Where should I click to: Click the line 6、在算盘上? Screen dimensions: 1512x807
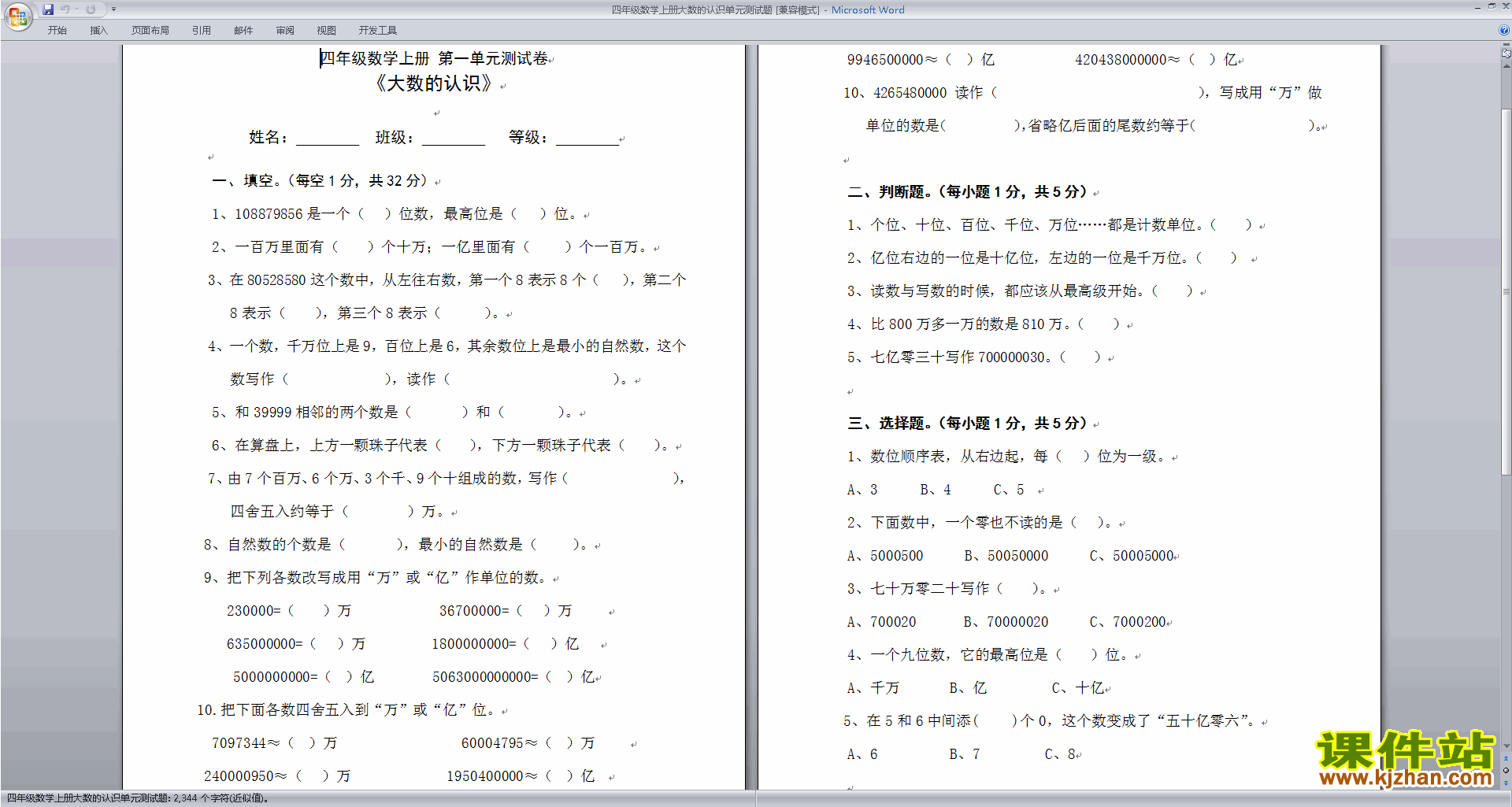tap(440, 446)
